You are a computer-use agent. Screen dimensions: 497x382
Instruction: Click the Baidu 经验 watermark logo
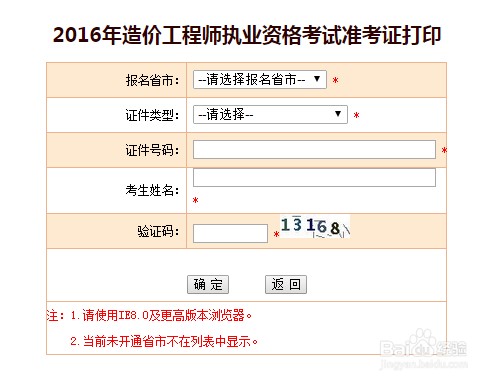click(x=423, y=349)
